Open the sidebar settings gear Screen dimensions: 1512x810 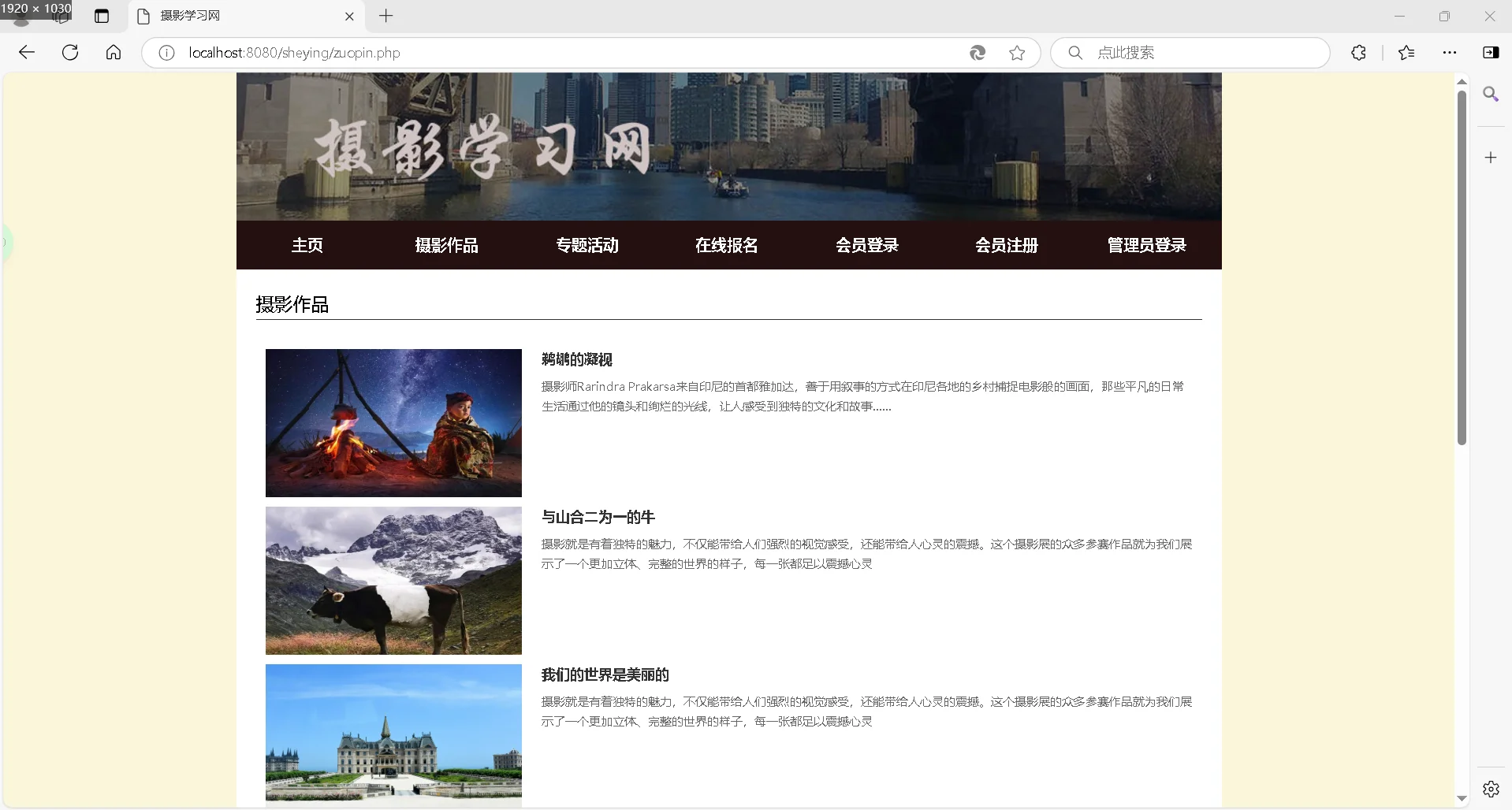coord(1491,788)
